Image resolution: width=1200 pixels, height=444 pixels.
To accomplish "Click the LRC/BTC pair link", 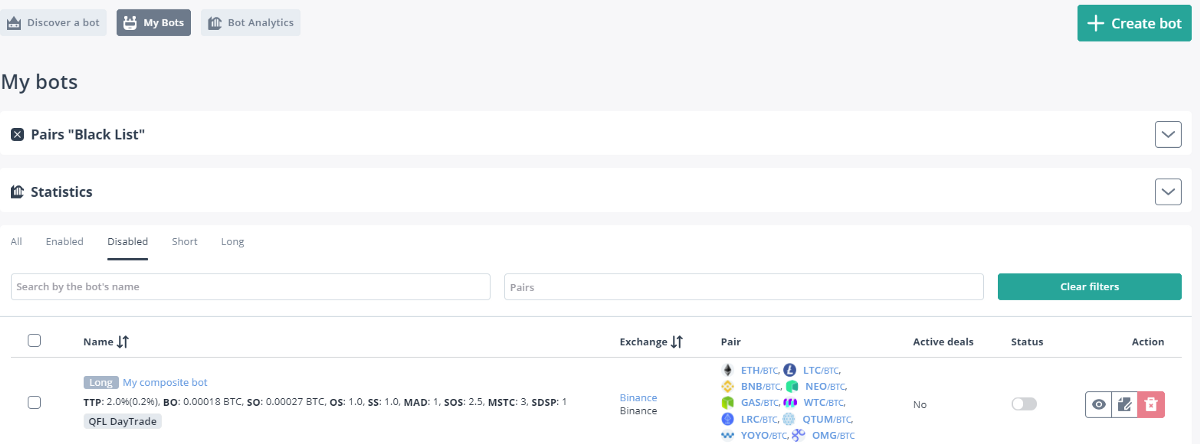I will point(759,418).
